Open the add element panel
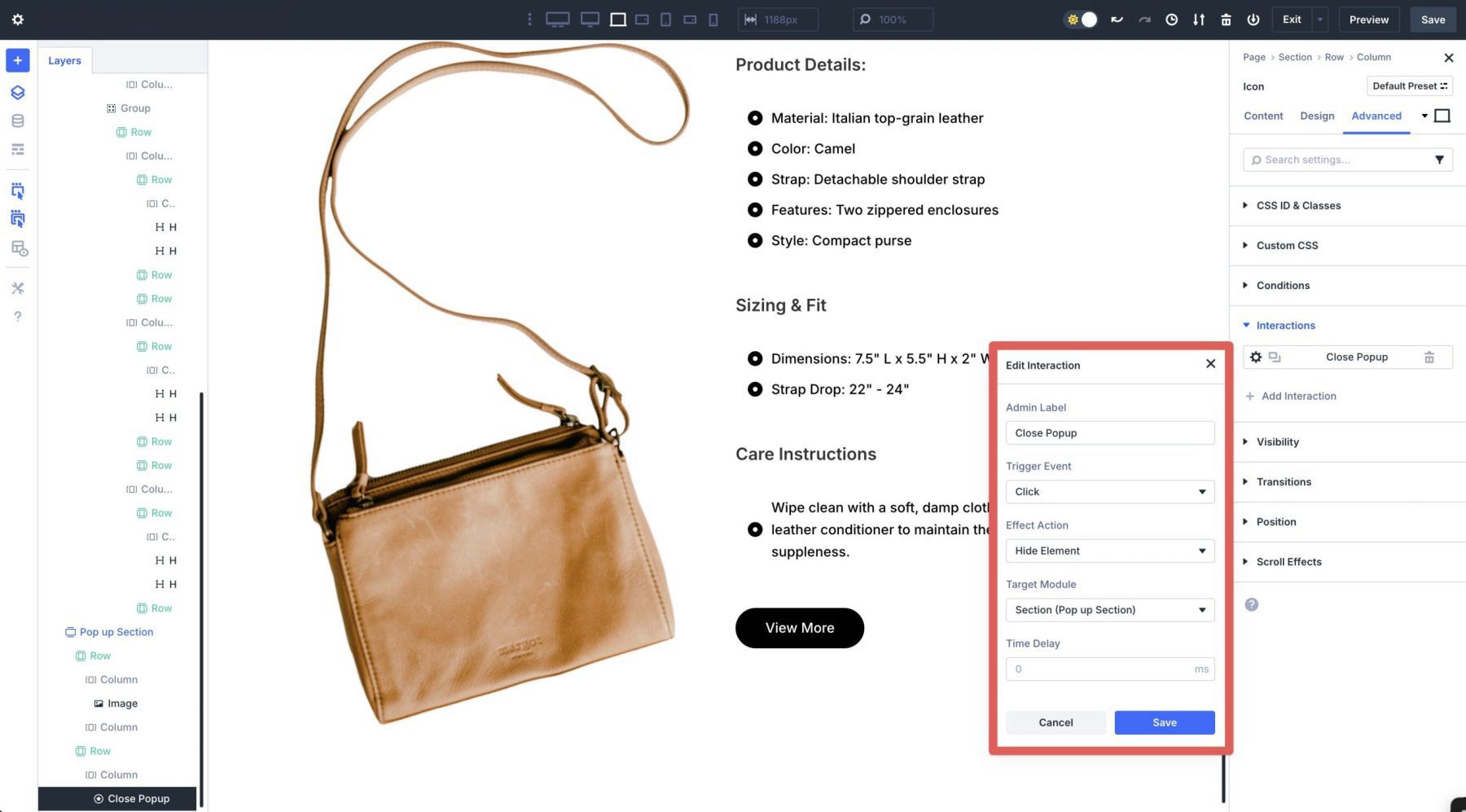The height and width of the screenshot is (812, 1466). point(17,59)
